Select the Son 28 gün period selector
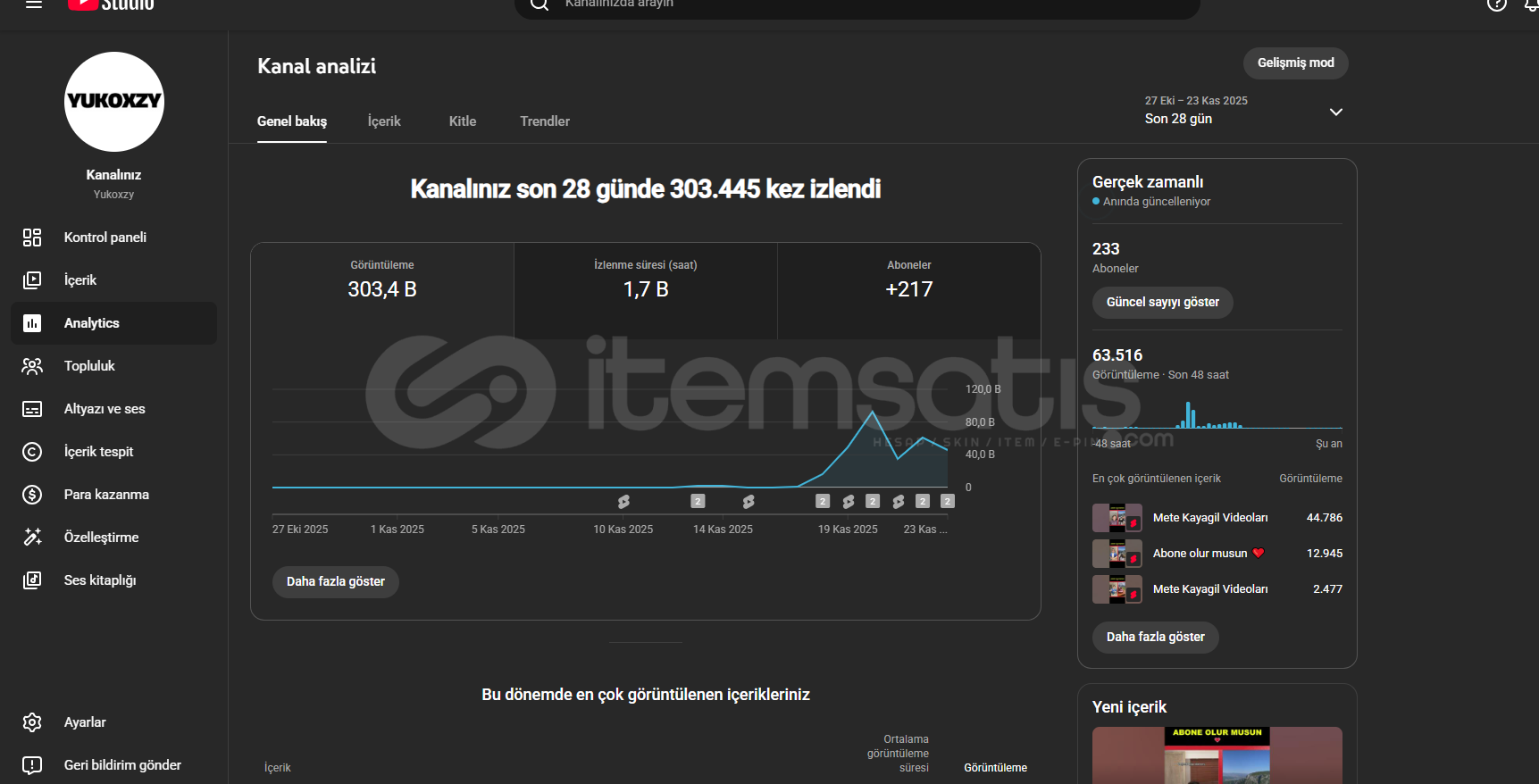The image size is (1539, 784). pos(1243,111)
